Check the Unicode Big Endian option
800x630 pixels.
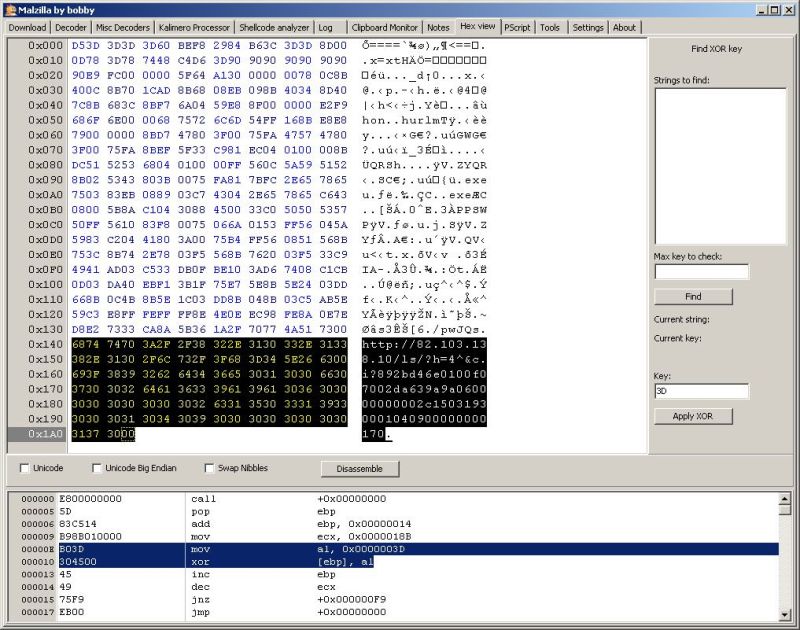click(96, 468)
